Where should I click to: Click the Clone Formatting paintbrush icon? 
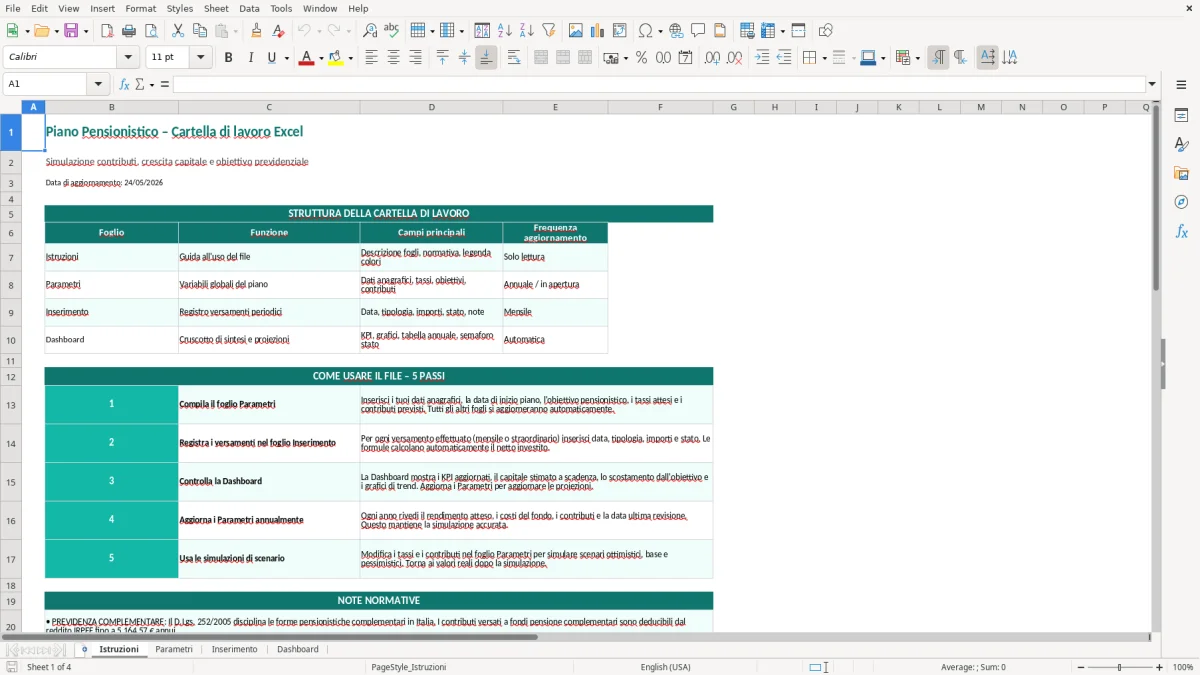pyautogui.click(x=256, y=31)
